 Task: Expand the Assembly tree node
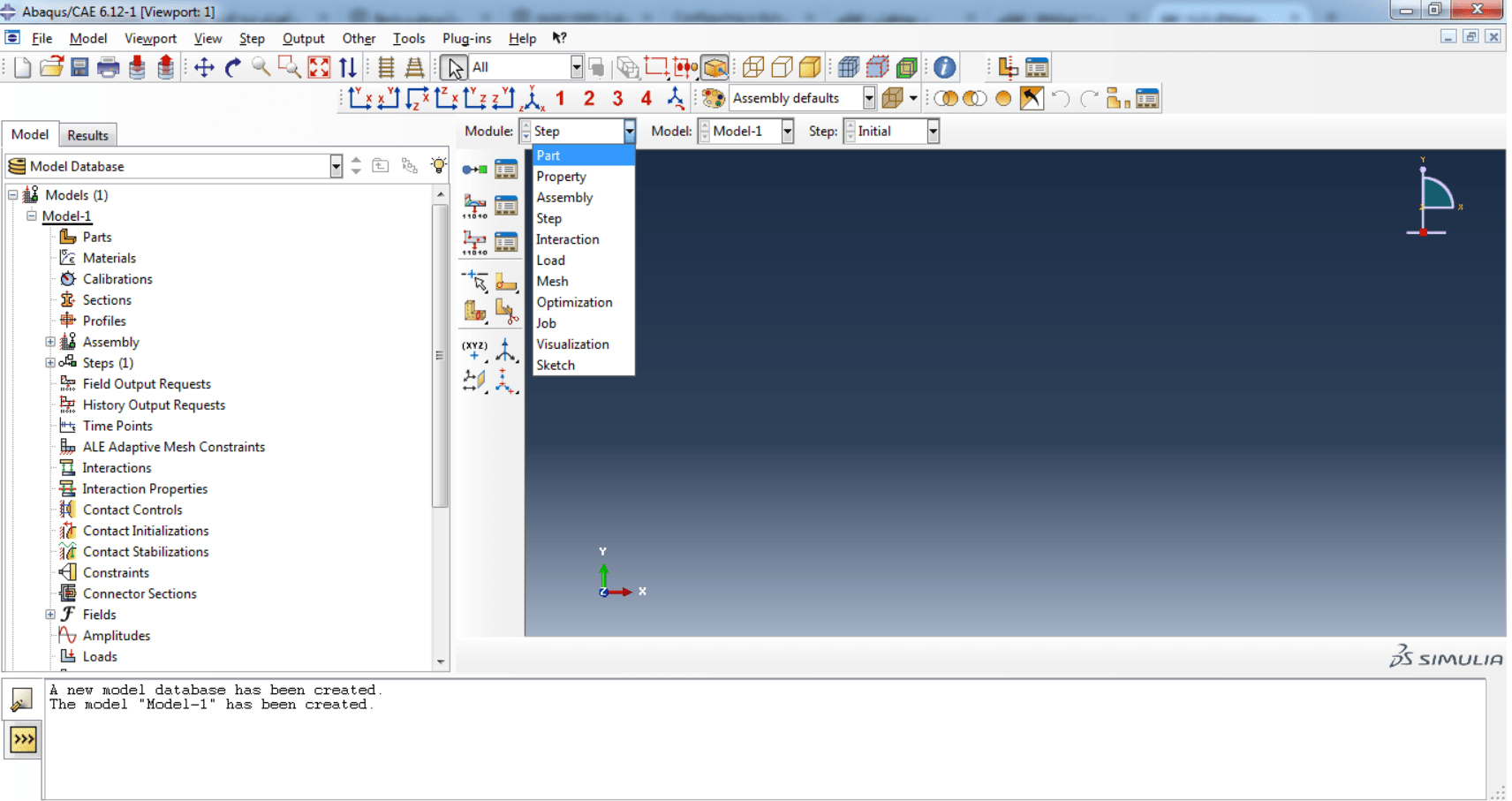click(50, 342)
